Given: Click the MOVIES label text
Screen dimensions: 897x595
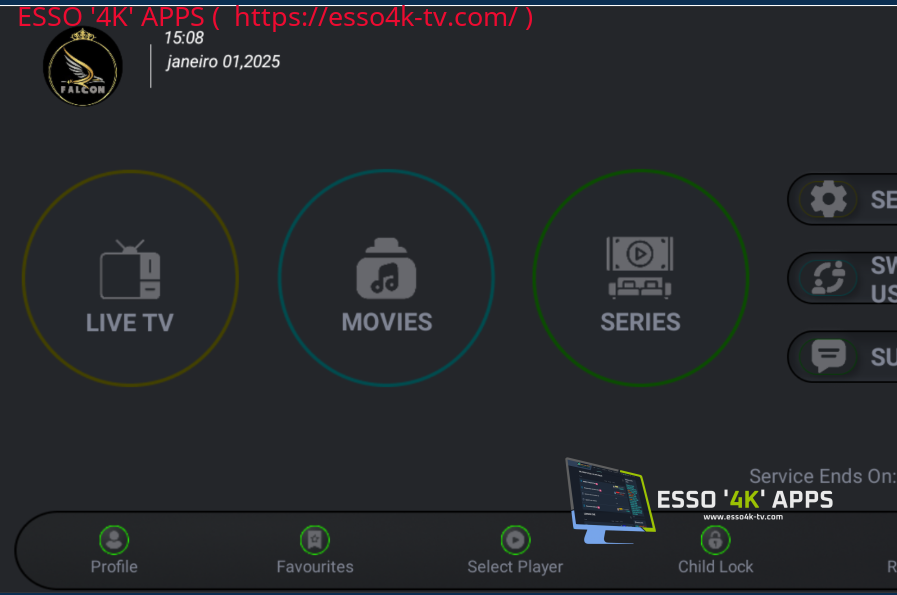Looking at the screenshot, I should tap(387, 322).
